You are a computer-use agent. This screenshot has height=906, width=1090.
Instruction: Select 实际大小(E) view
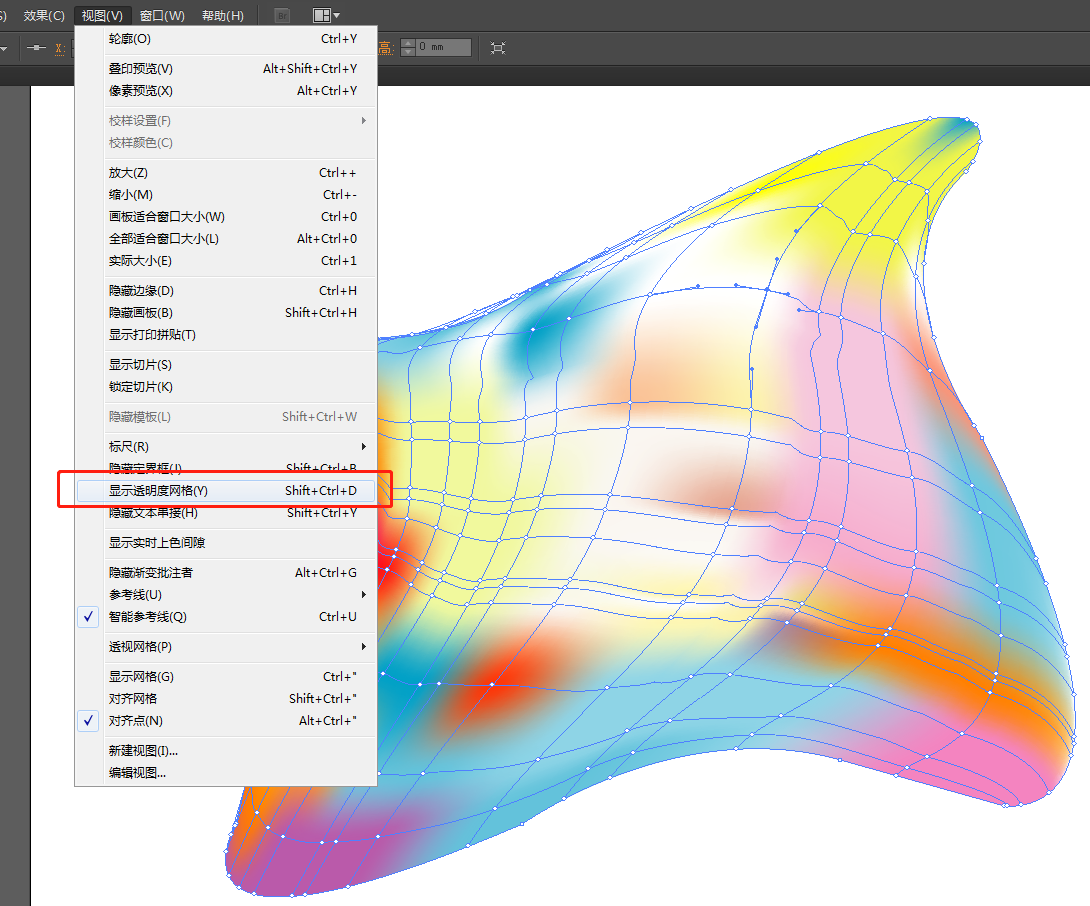(226, 261)
